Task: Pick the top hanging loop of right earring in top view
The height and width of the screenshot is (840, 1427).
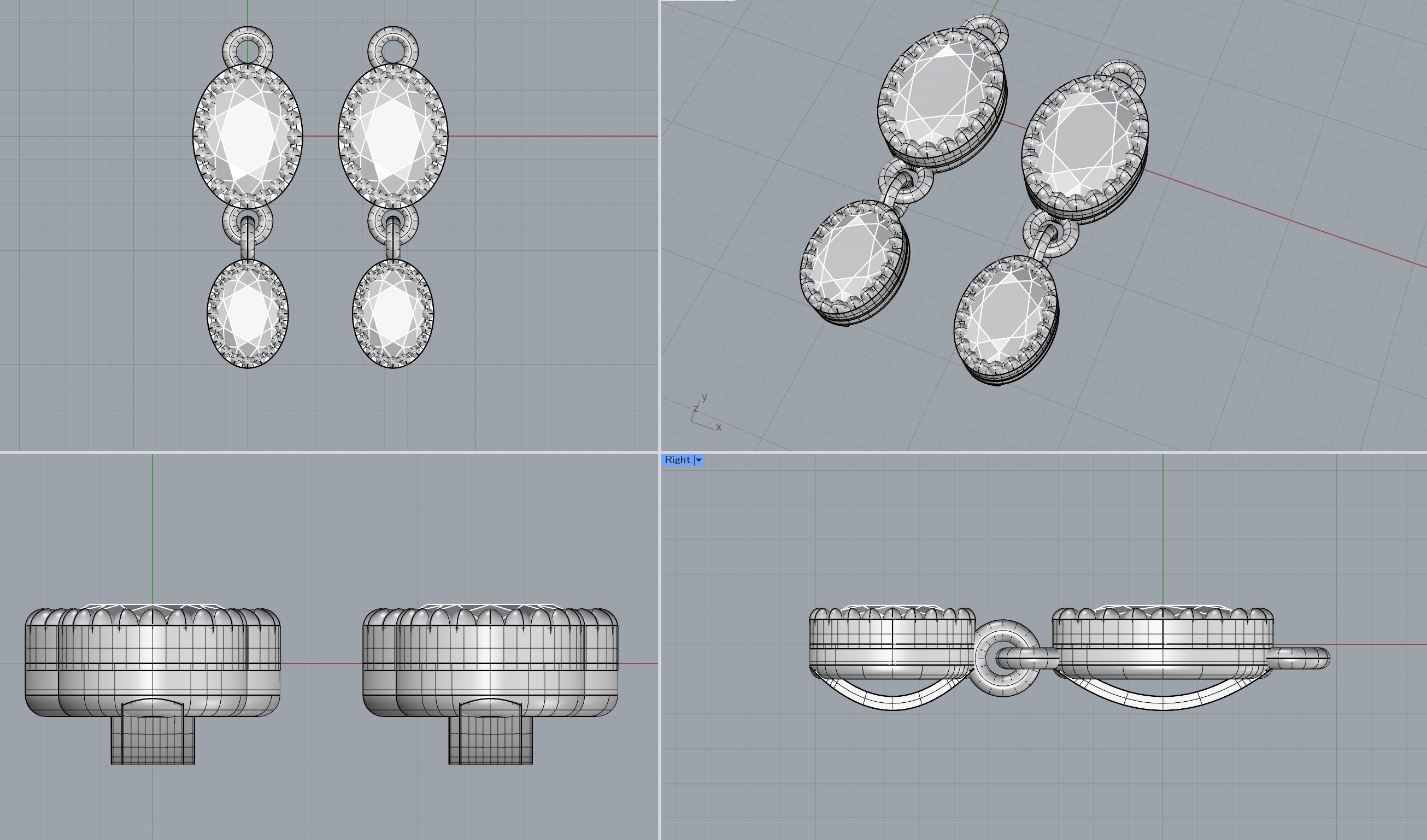Action: pyautogui.click(x=393, y=48)
